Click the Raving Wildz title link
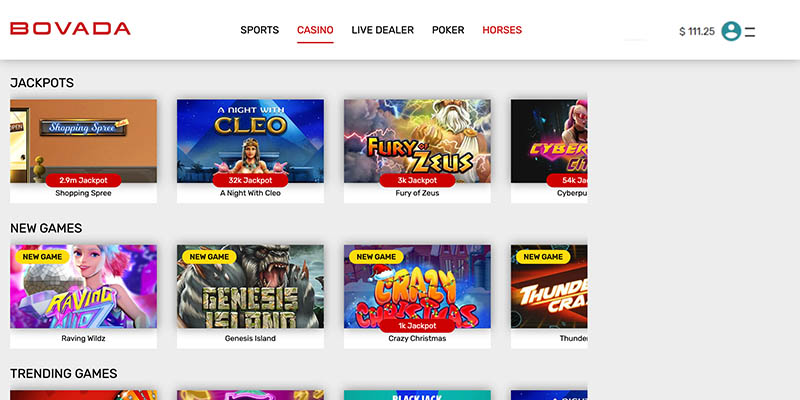800x400 pixels. 83,338
